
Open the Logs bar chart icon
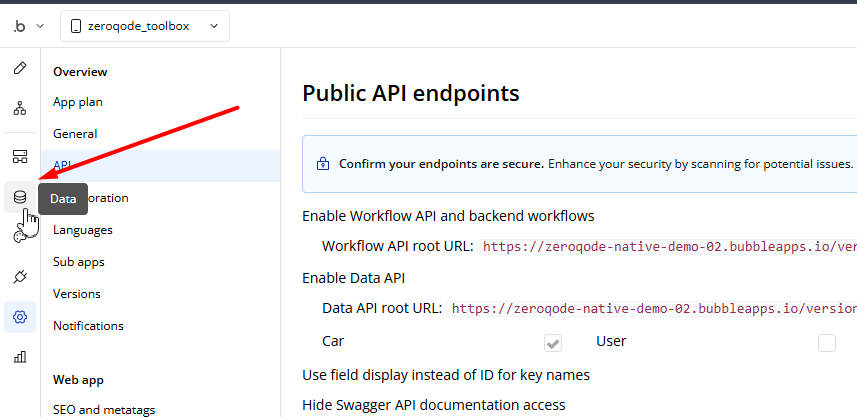click(19, 356)
